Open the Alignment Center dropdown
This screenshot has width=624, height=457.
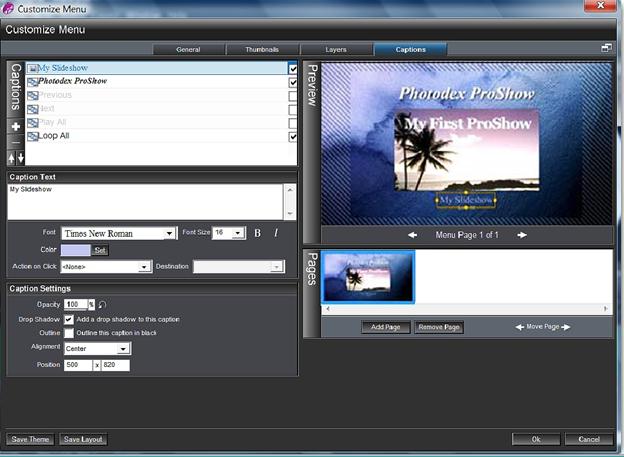tap(123, 349)
